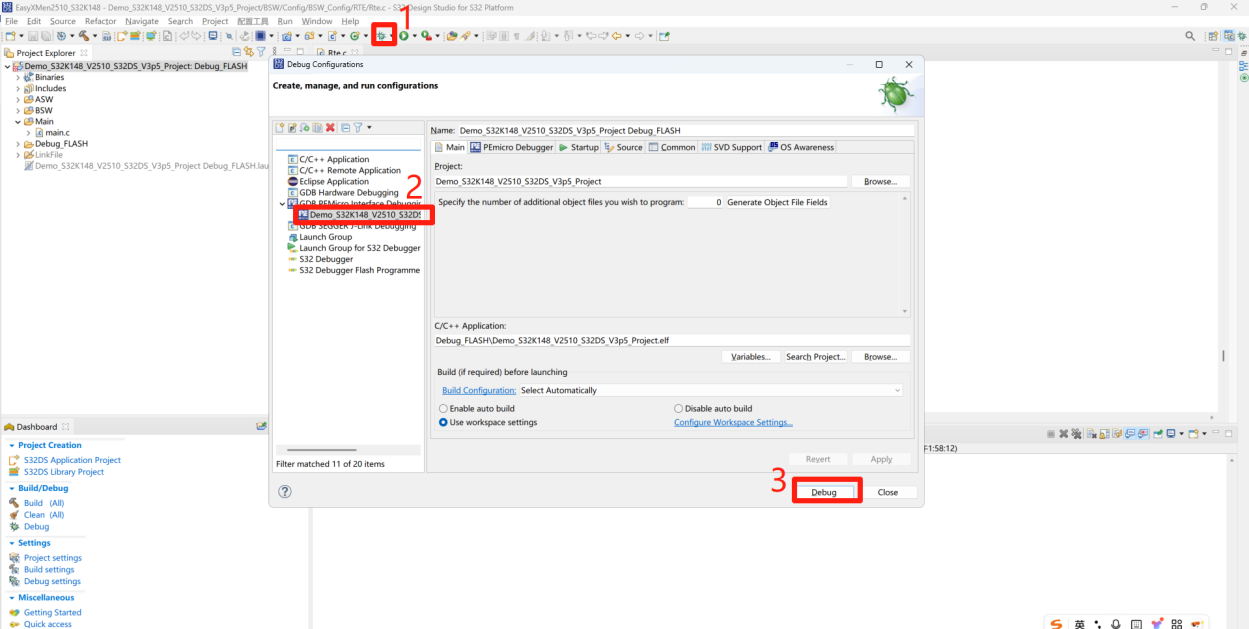The height and width of the screenshot is (629, 1249).
Task: Click the Help question mark icon in the dialog
Action: click(285, 492)
